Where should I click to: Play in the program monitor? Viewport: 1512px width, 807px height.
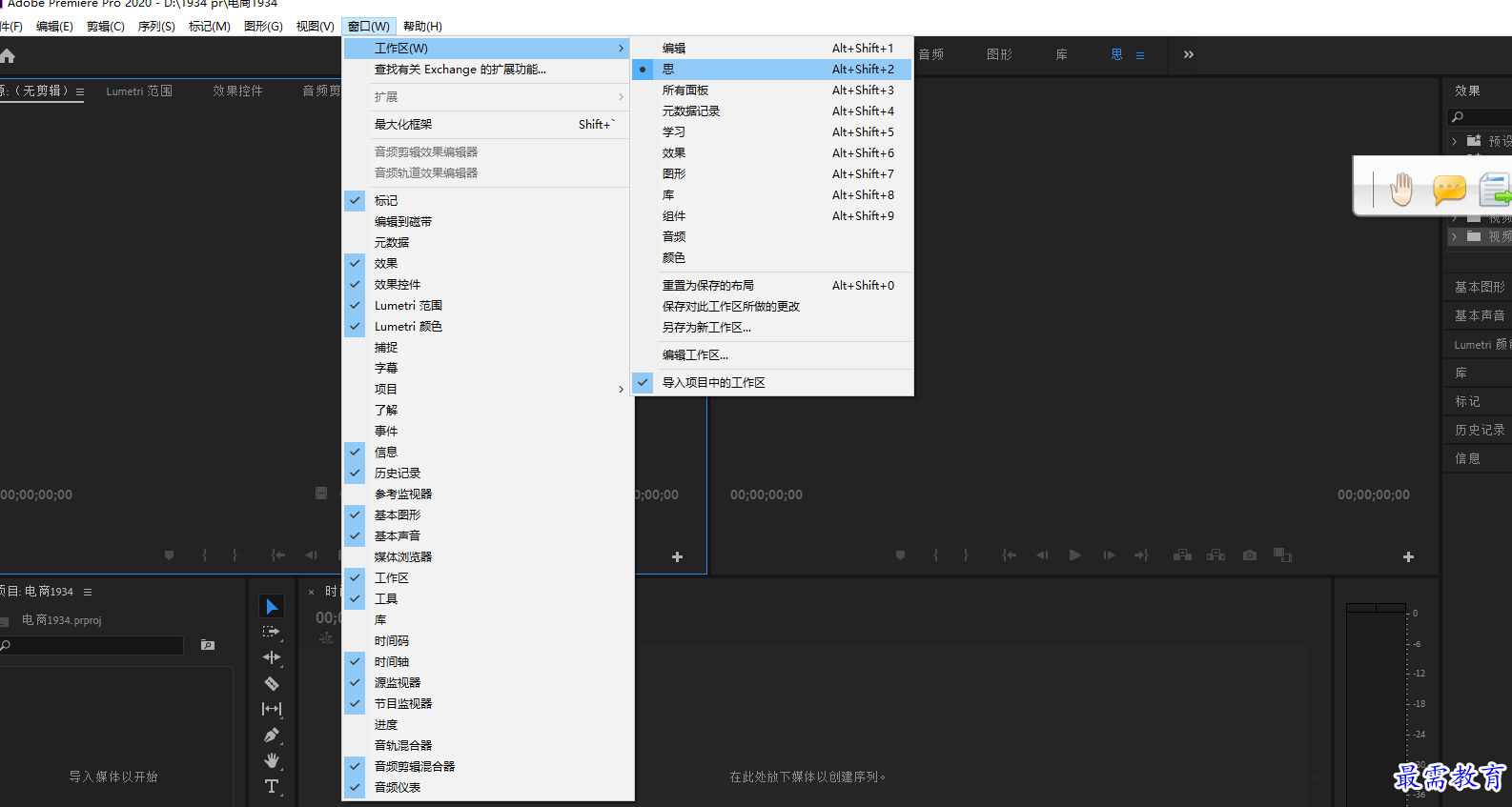pos(1075,555)
